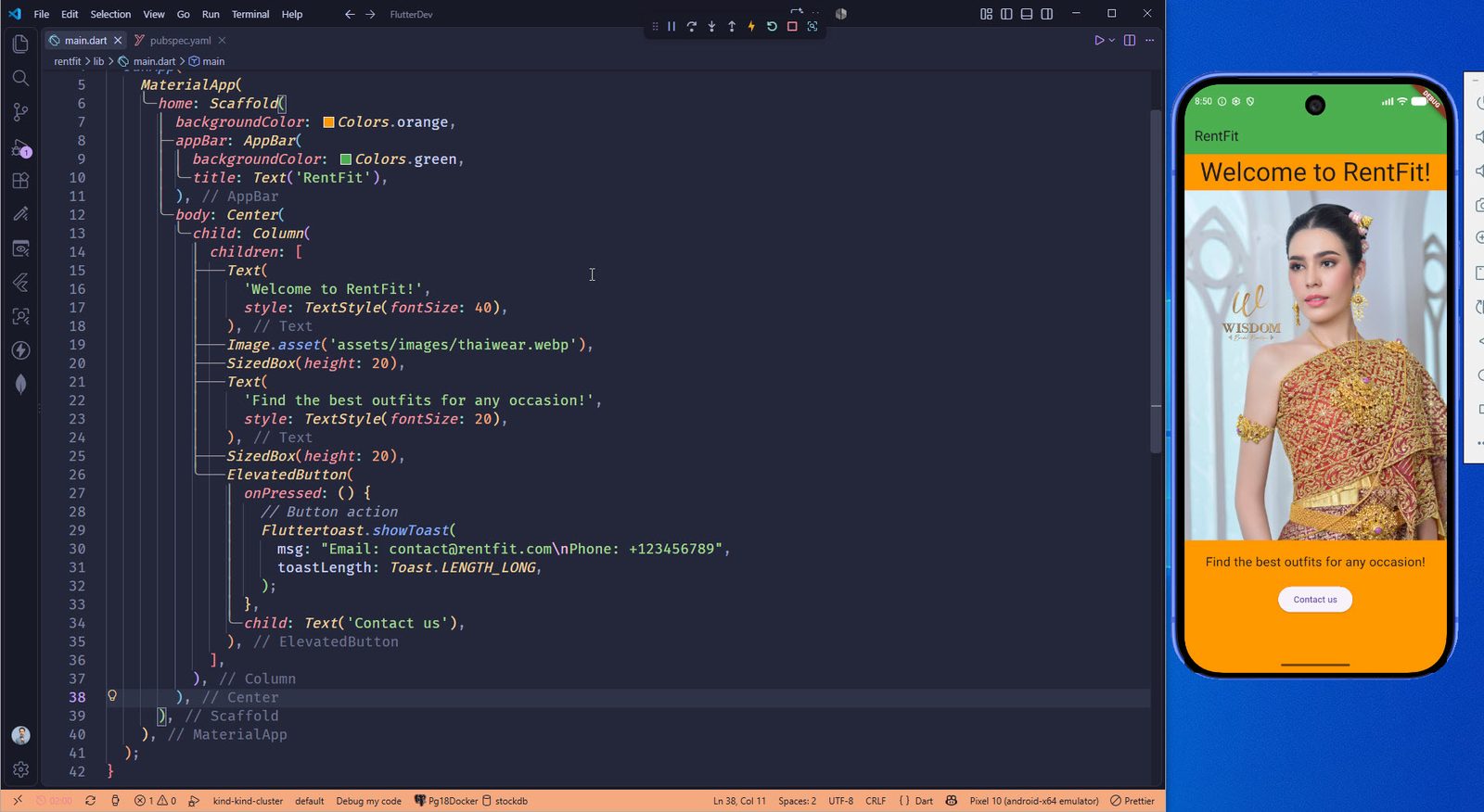The image size is (1484, 812).
Task: Open the File menu
Action: 42,14
